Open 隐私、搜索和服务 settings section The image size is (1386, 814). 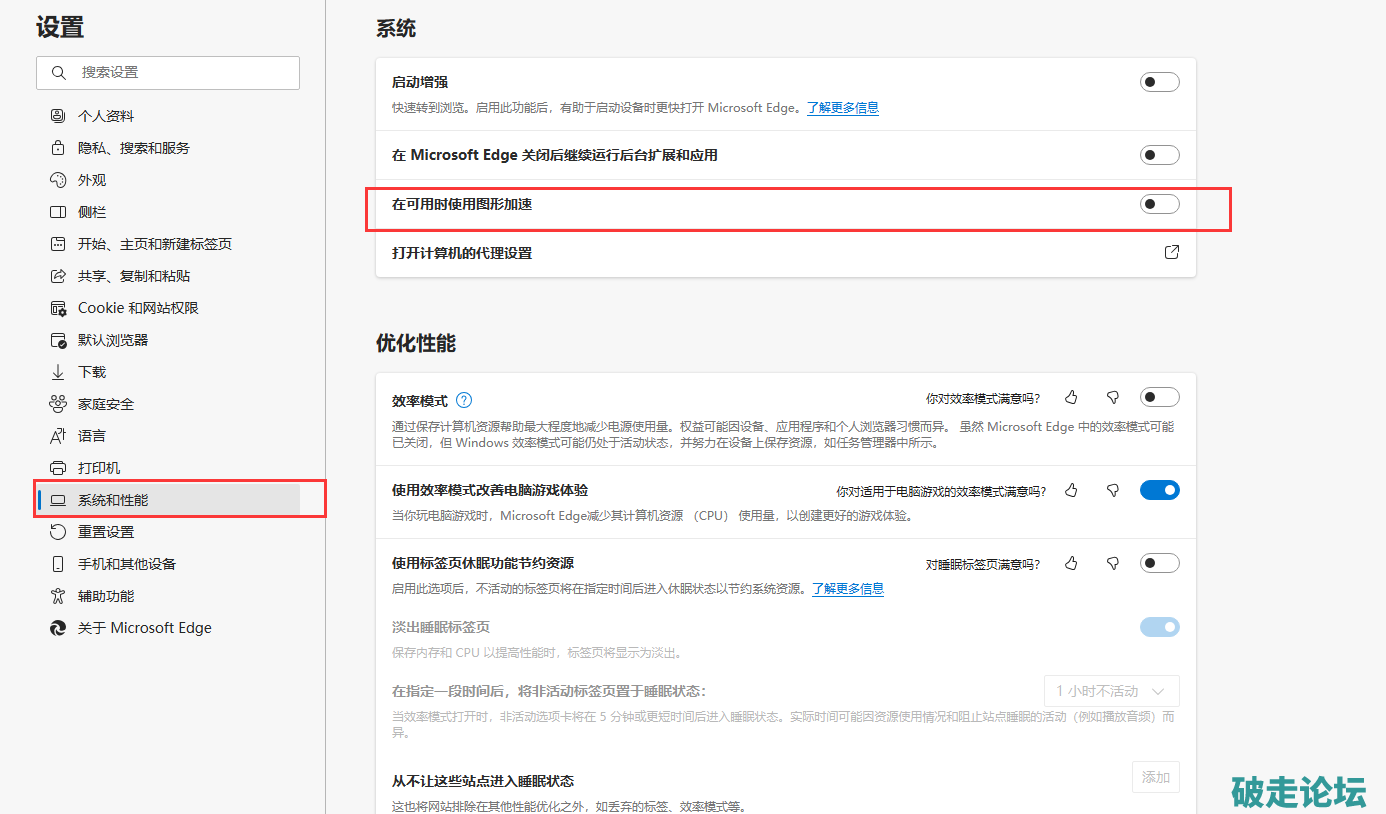[x=134, y=148]
